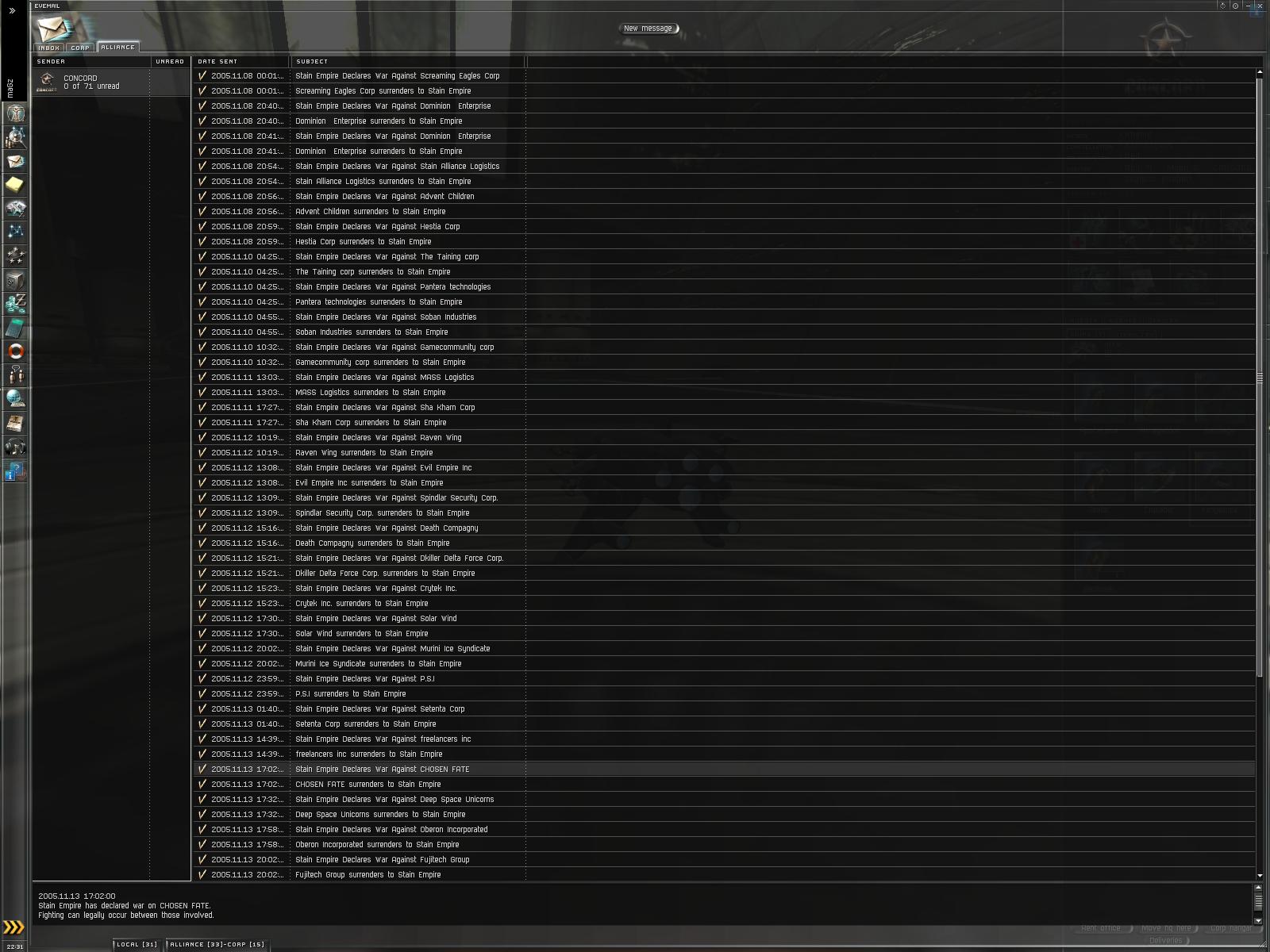Open the grey cube sidebar icon
Viewport: 1270px width, 952px height.
coord(15,280)
